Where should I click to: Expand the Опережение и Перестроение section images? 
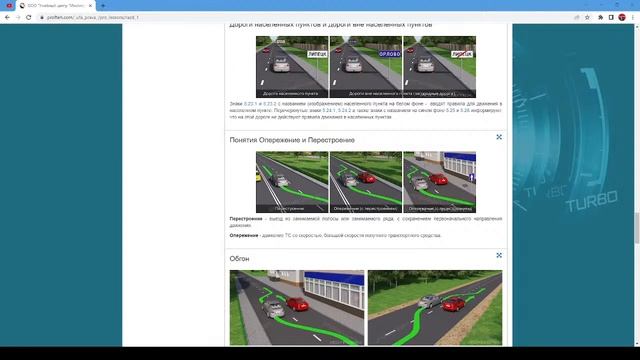click(499, 137)
